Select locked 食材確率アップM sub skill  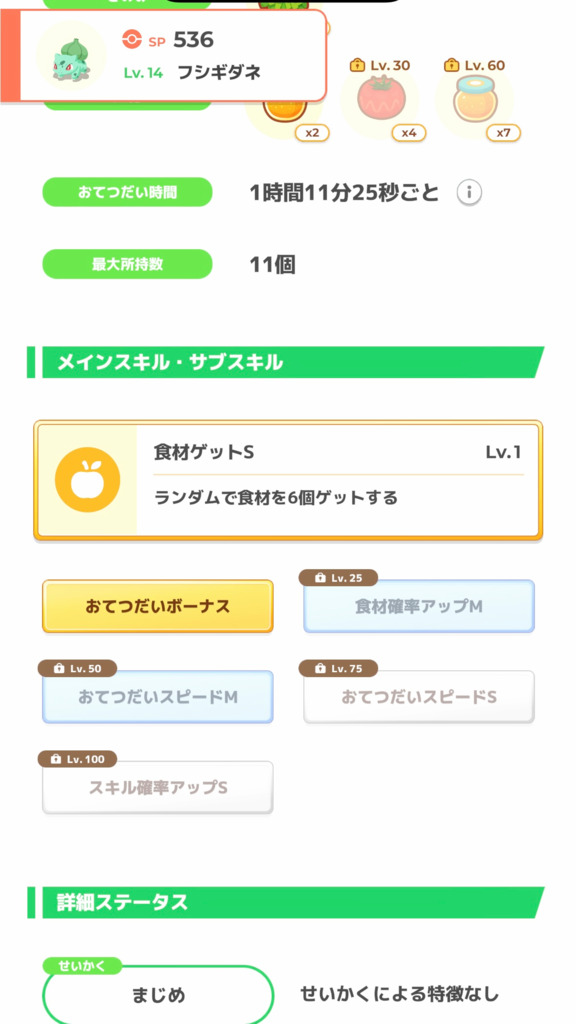(x=419, y=606)
